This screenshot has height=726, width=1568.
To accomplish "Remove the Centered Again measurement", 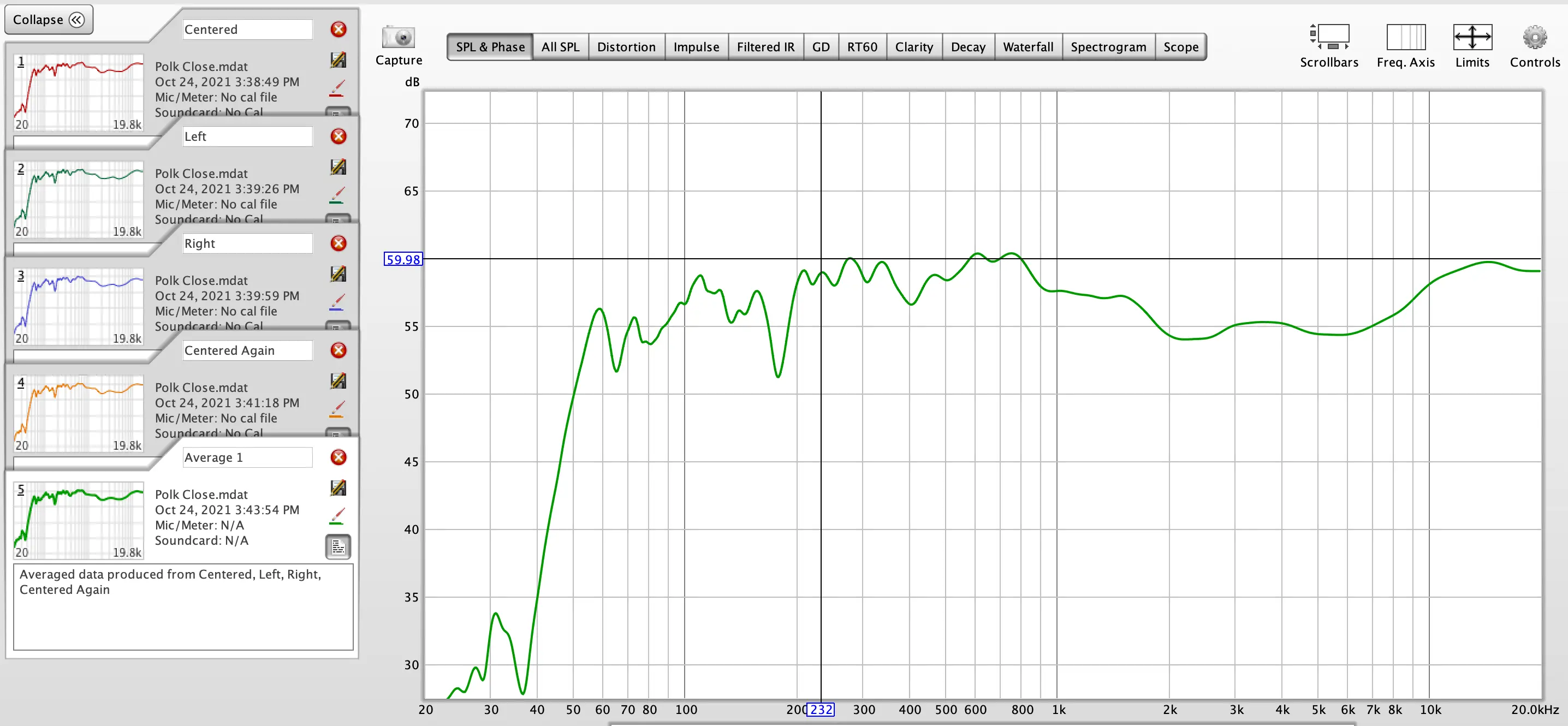I will 338,350.
